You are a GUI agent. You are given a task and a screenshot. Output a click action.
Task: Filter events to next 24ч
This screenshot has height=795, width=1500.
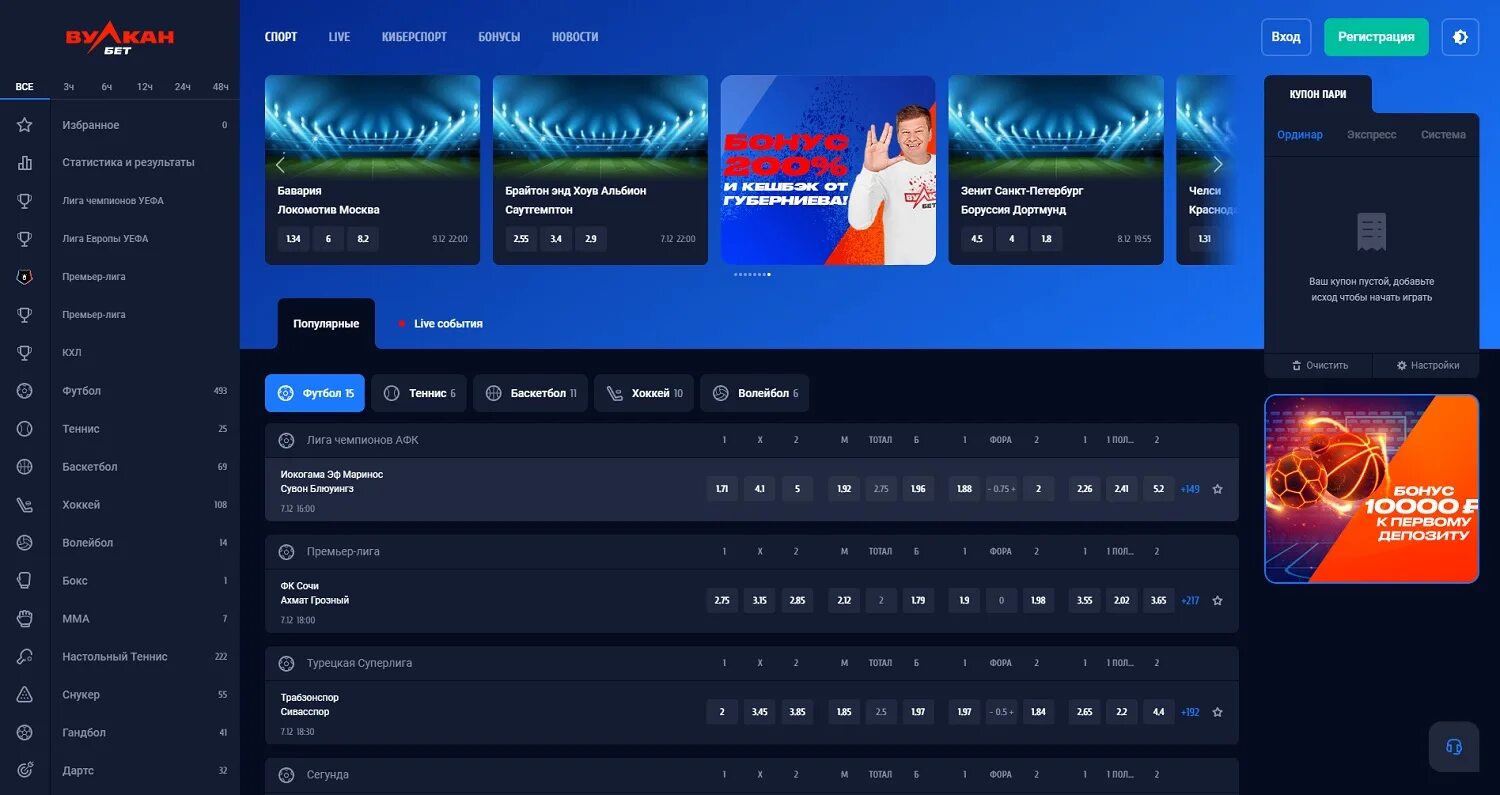(x=183, y=87)
